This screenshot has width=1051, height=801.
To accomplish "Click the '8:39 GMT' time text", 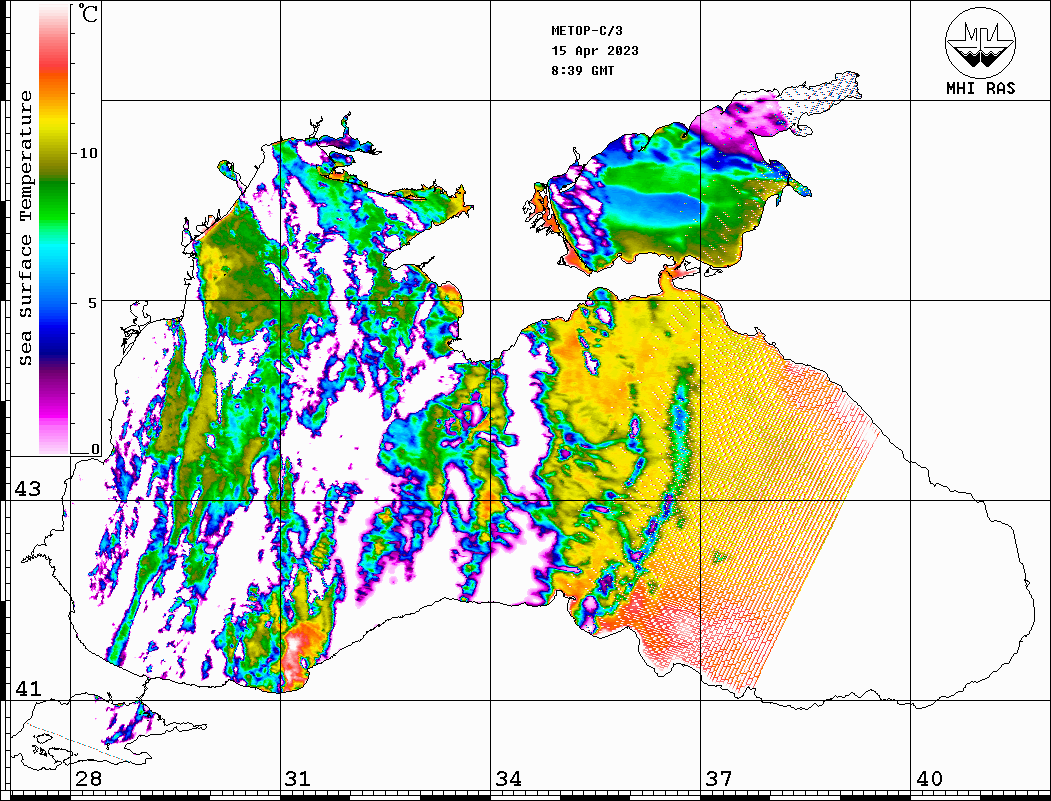I will pyautogui.click(x=583, y=71).
